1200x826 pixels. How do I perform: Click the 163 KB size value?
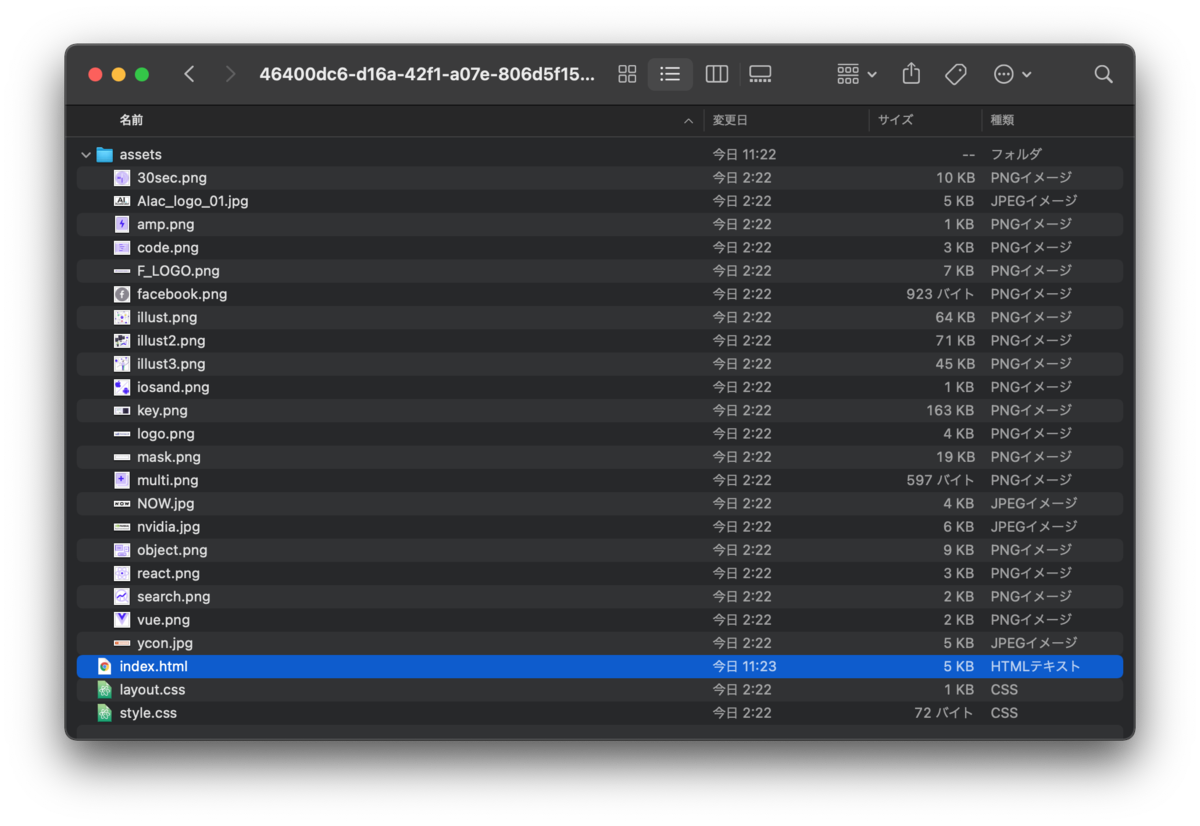(950, 410)
